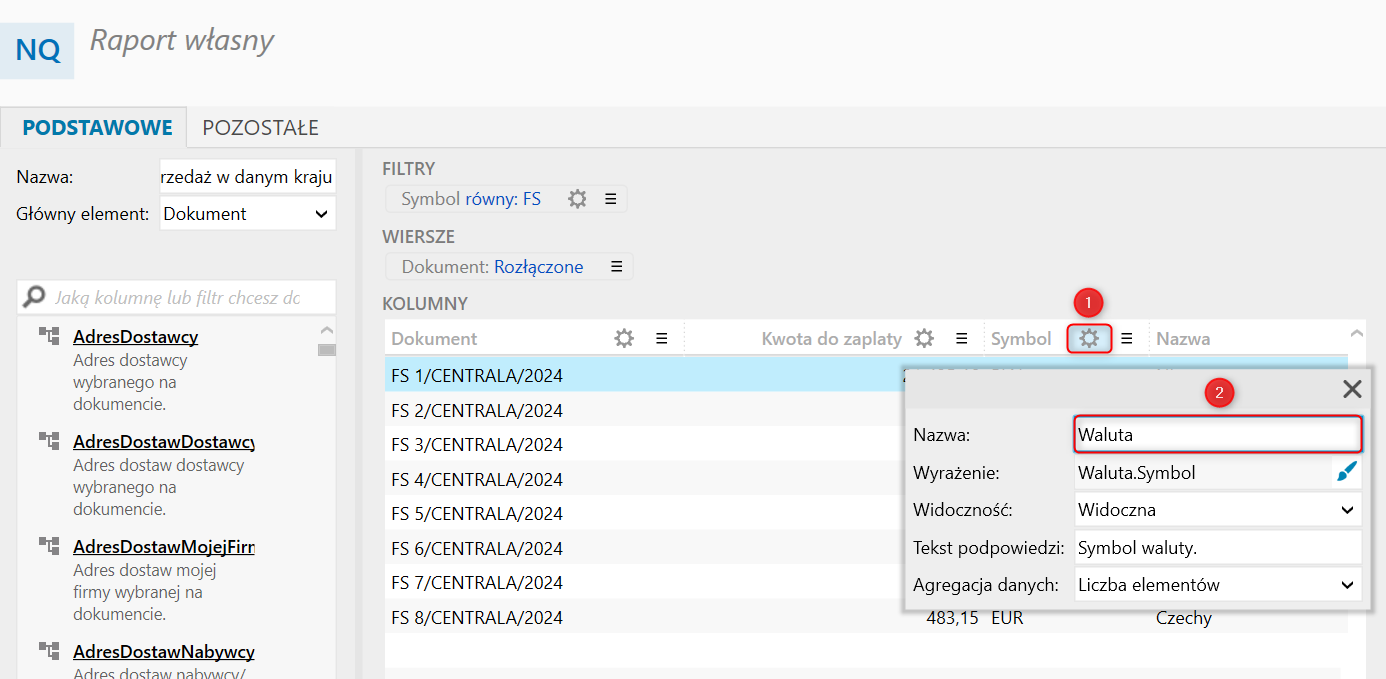The width and height of the screenshot is (1386, 679).
Task: Switch to the POZOSTAŁE tab
Action: [x=260, y=128]
